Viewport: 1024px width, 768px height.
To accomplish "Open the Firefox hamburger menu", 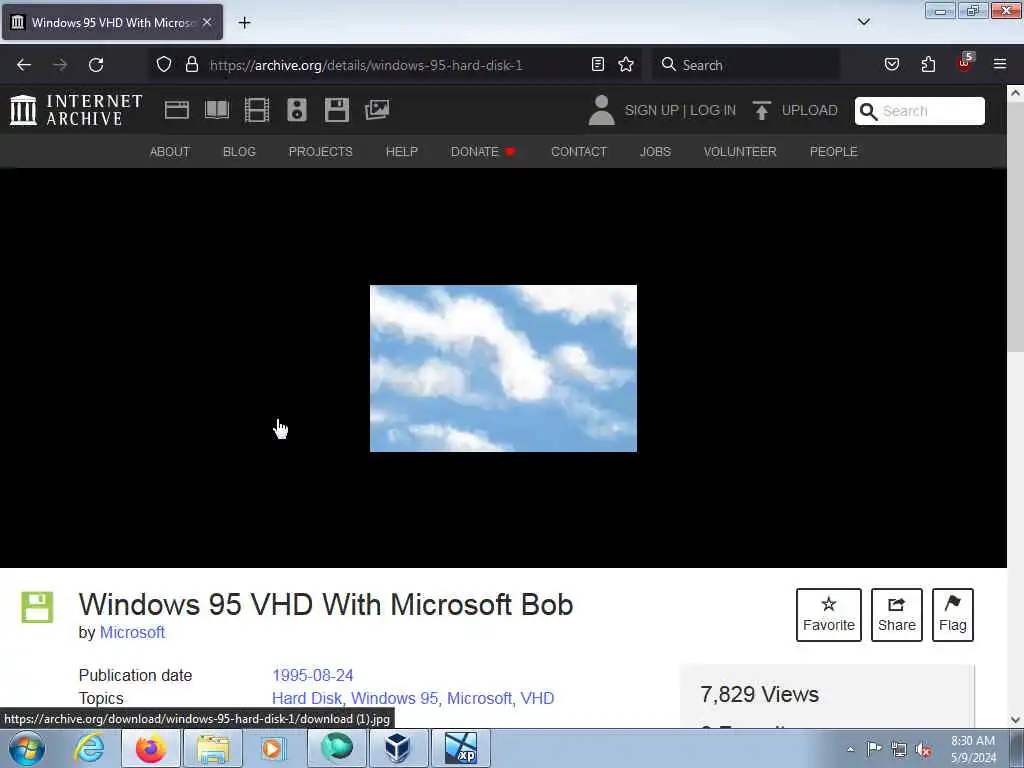I will pos(1000,64).
